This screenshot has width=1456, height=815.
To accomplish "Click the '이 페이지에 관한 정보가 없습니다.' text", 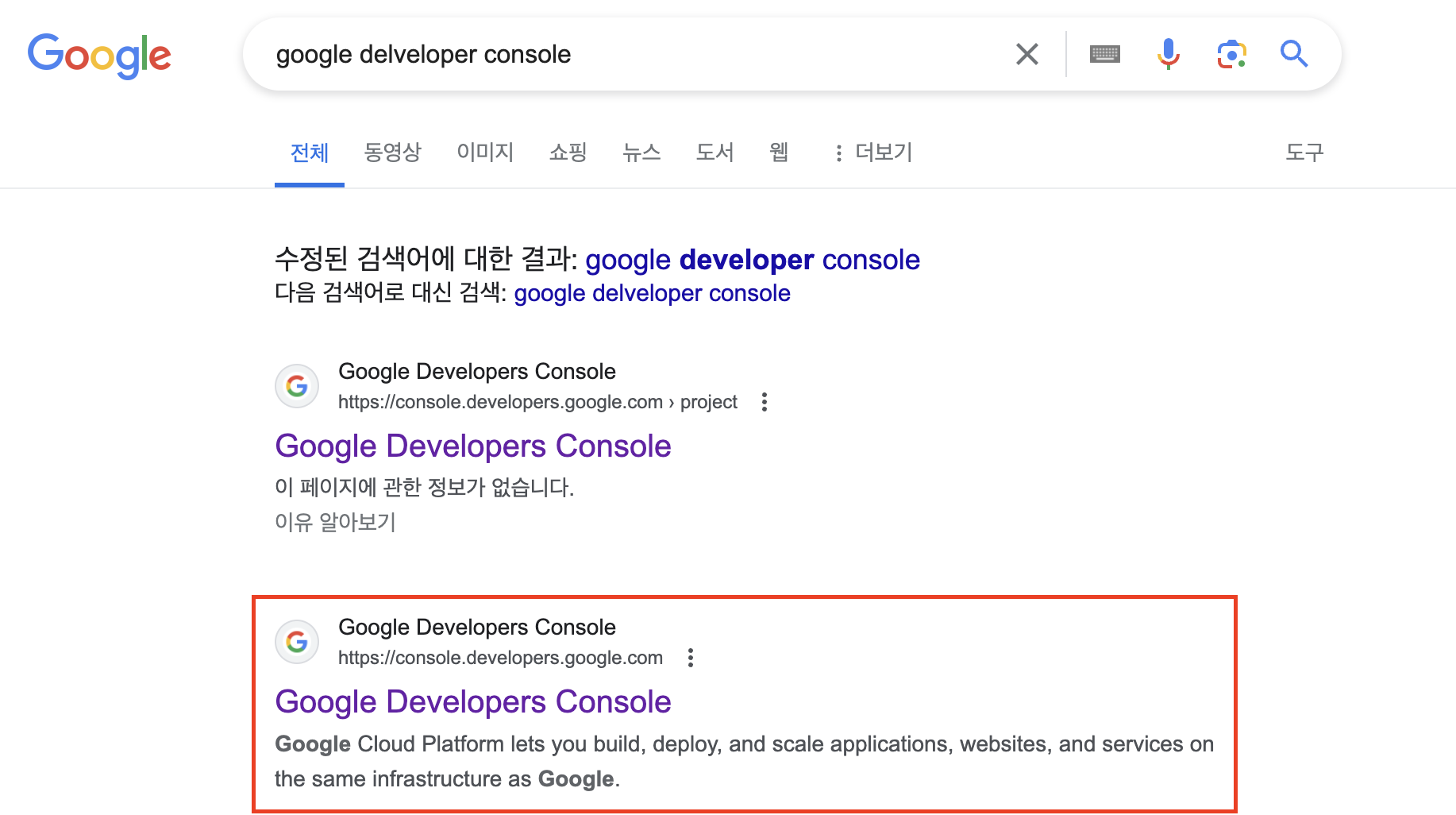I will 425,487.
